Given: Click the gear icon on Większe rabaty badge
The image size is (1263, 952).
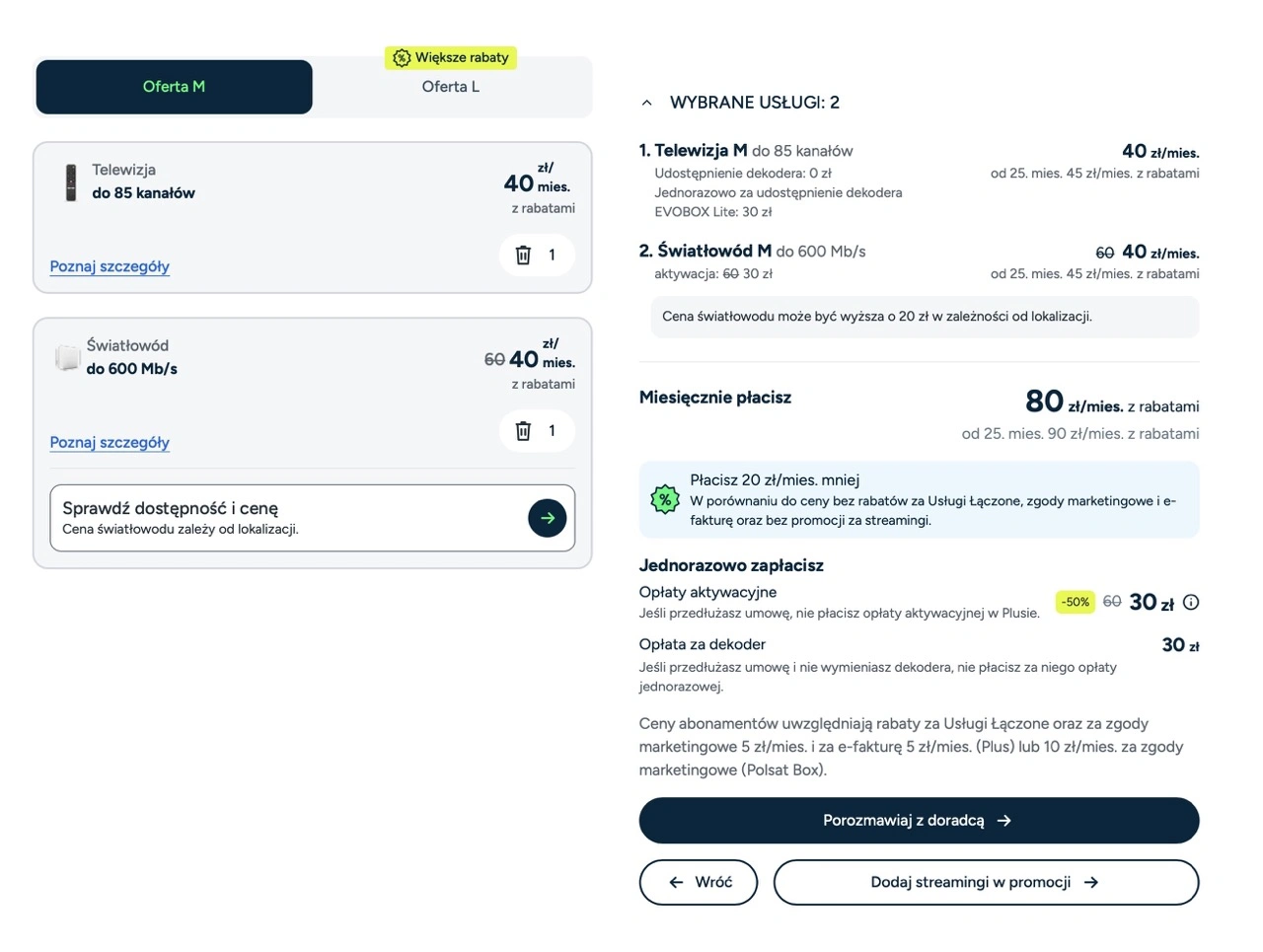Looking at the screenshot, I should (401, 58).
